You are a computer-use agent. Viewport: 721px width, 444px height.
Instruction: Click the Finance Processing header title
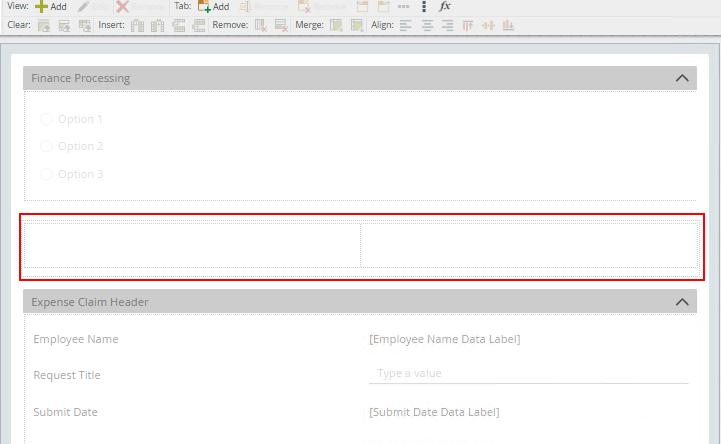[80, 78]
